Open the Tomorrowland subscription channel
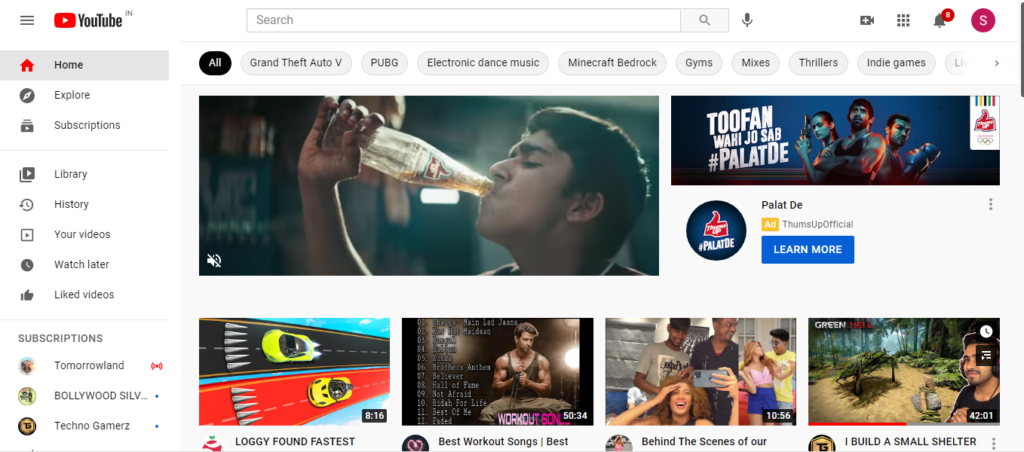 88,365
